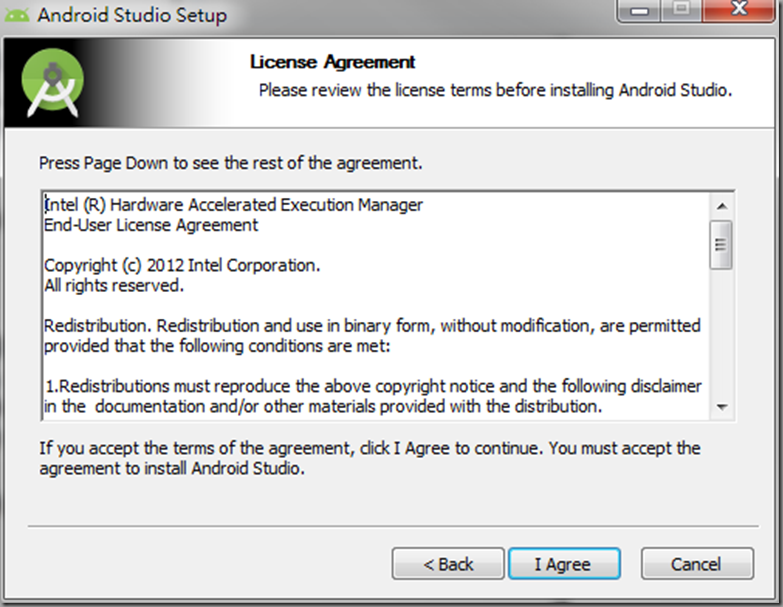Click the '1.Redistributions must reproduce' paragraph
Viewport: 783px width, 607px height.
click(x=373, y=396)
